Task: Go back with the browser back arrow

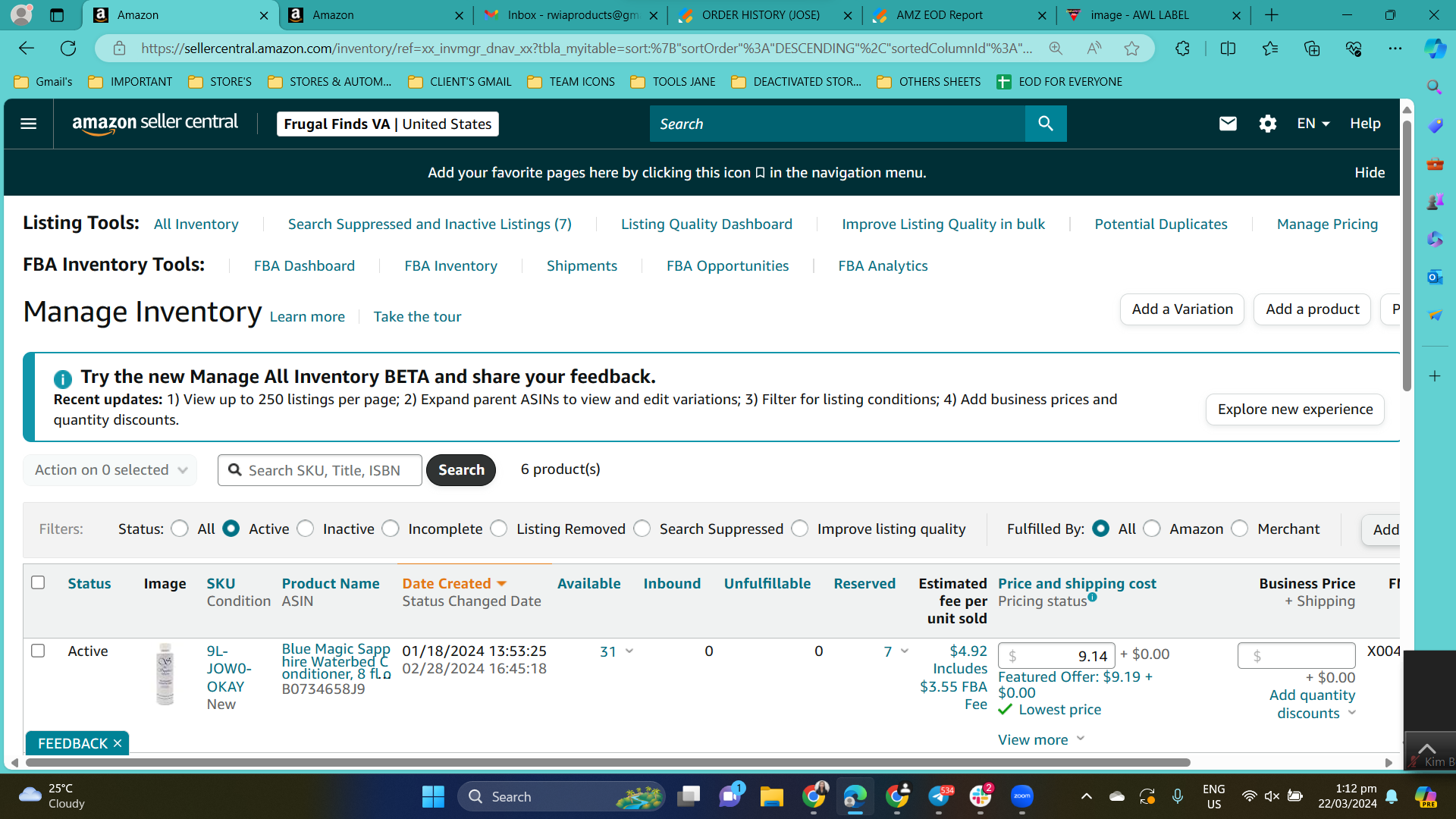Action: pos(27,49)
